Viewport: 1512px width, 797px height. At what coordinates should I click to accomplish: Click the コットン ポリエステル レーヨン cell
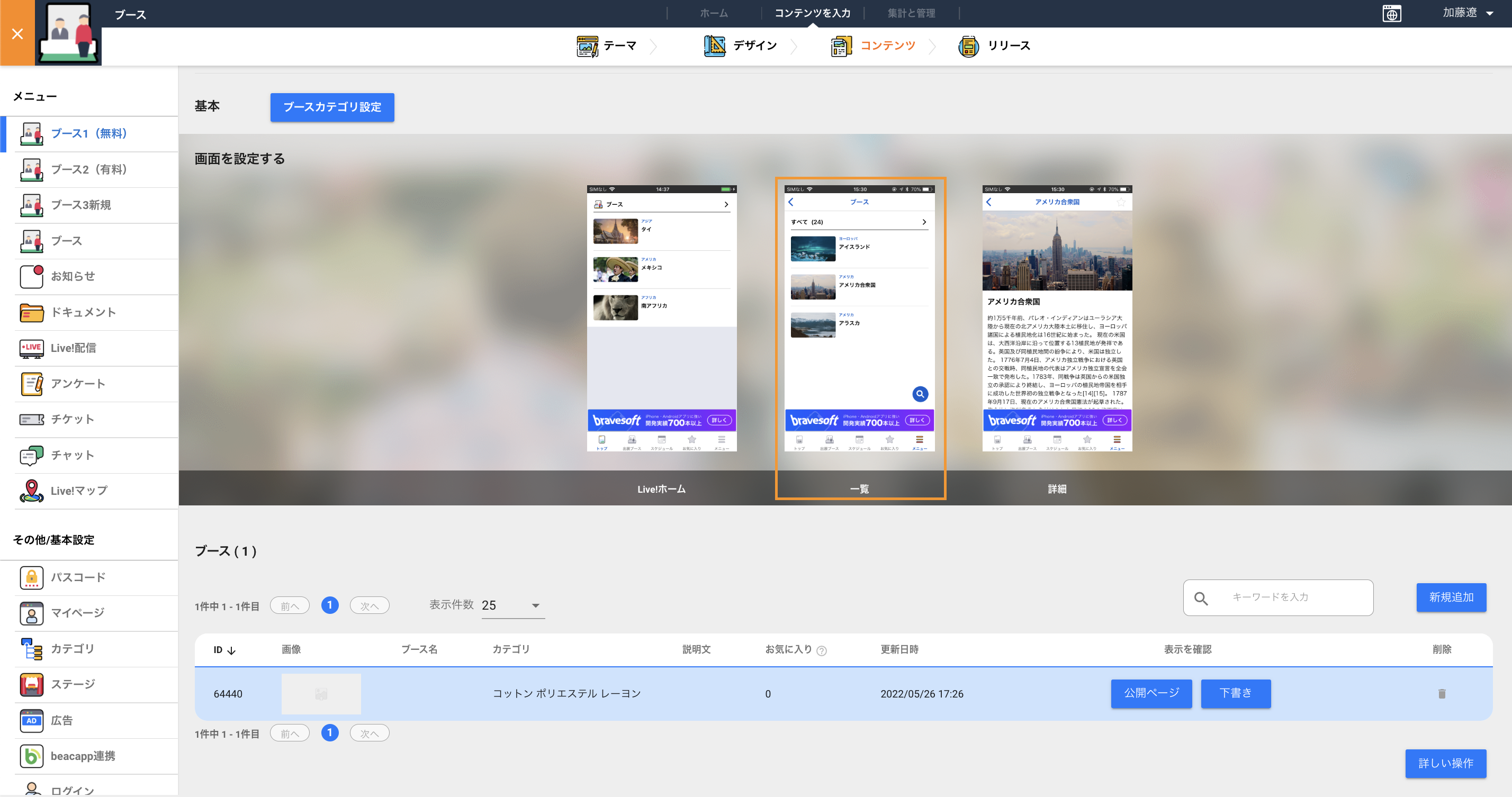[566, 694]
